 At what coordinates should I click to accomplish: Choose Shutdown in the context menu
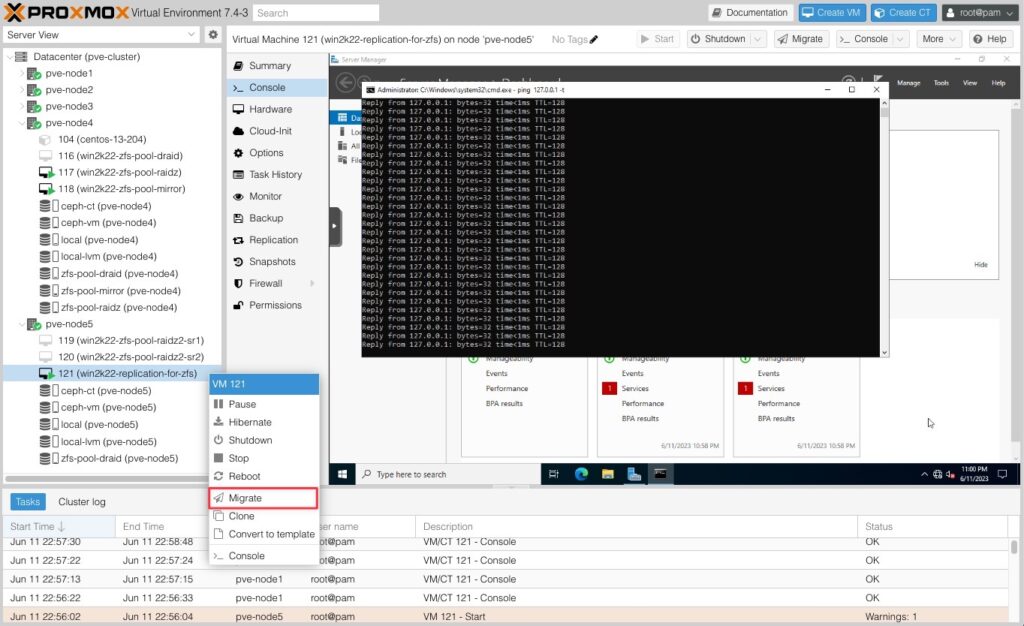tap(264, 440)
